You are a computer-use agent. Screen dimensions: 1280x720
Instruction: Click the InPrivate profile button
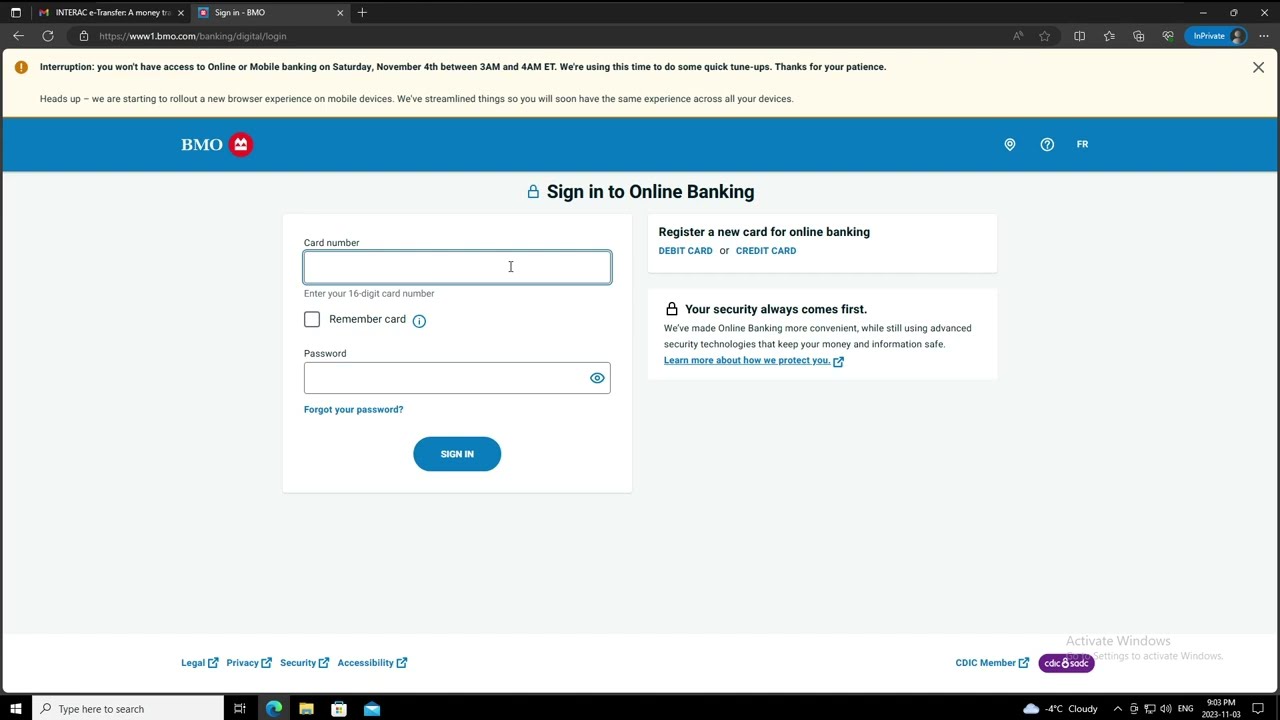pyautogui.click(x=1216, y=36)
